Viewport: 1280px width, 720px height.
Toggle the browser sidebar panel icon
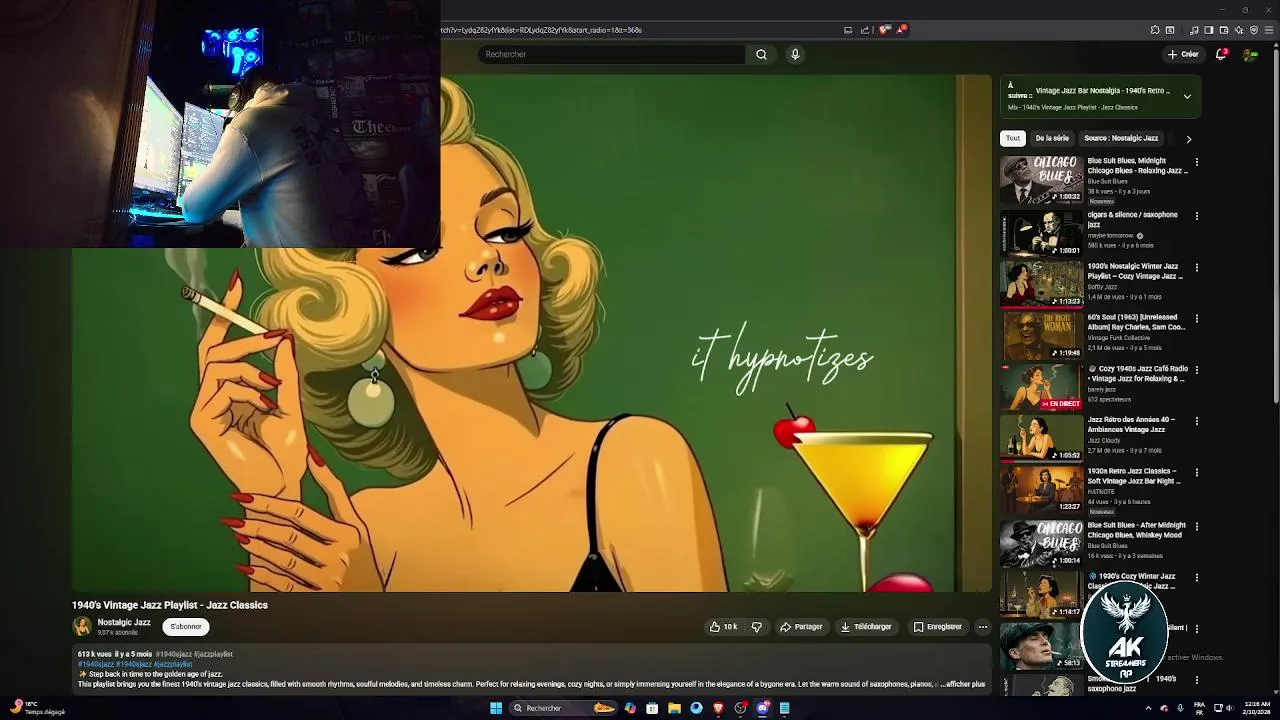[1208, 30]
